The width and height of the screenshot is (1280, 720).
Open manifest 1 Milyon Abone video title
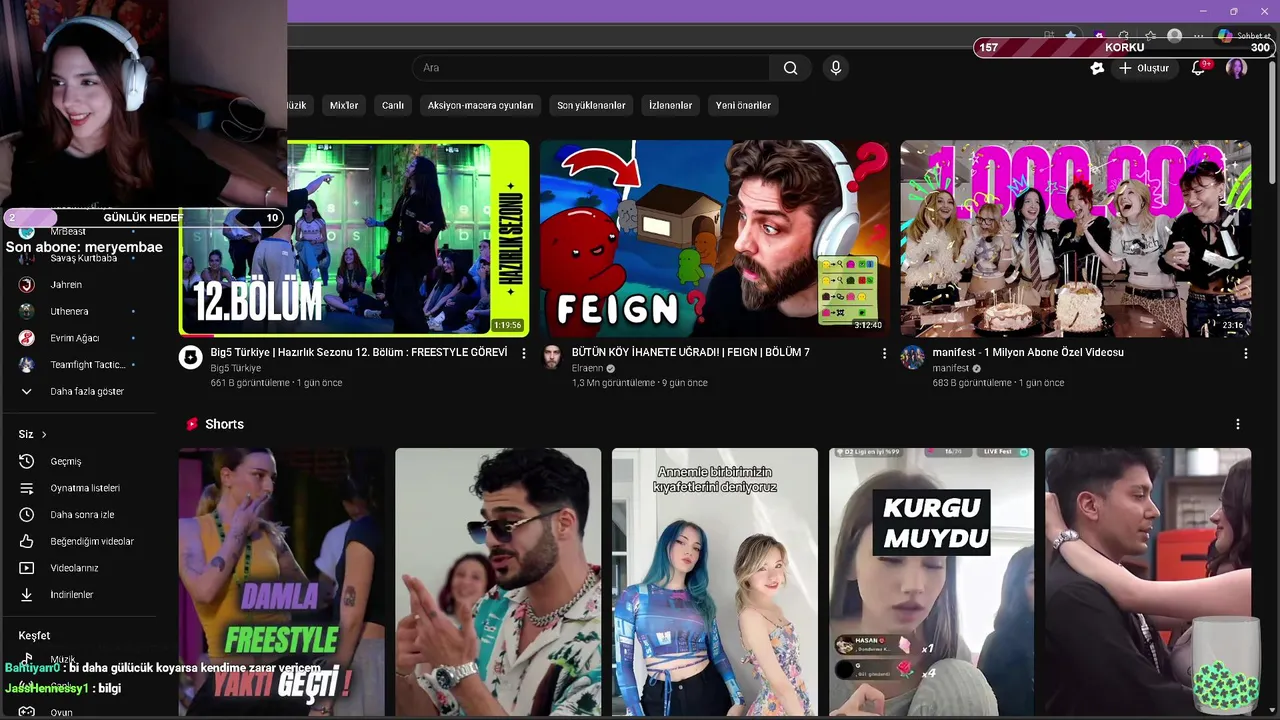1028,352
